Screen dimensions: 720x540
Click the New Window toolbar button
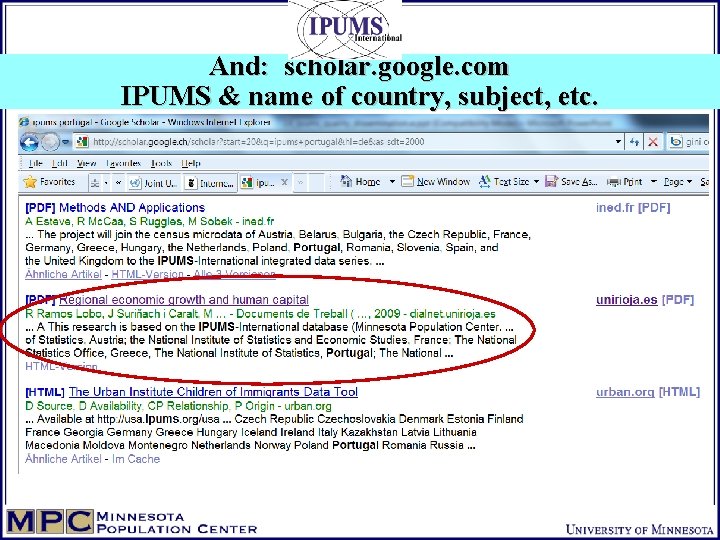tap(435, 182)
